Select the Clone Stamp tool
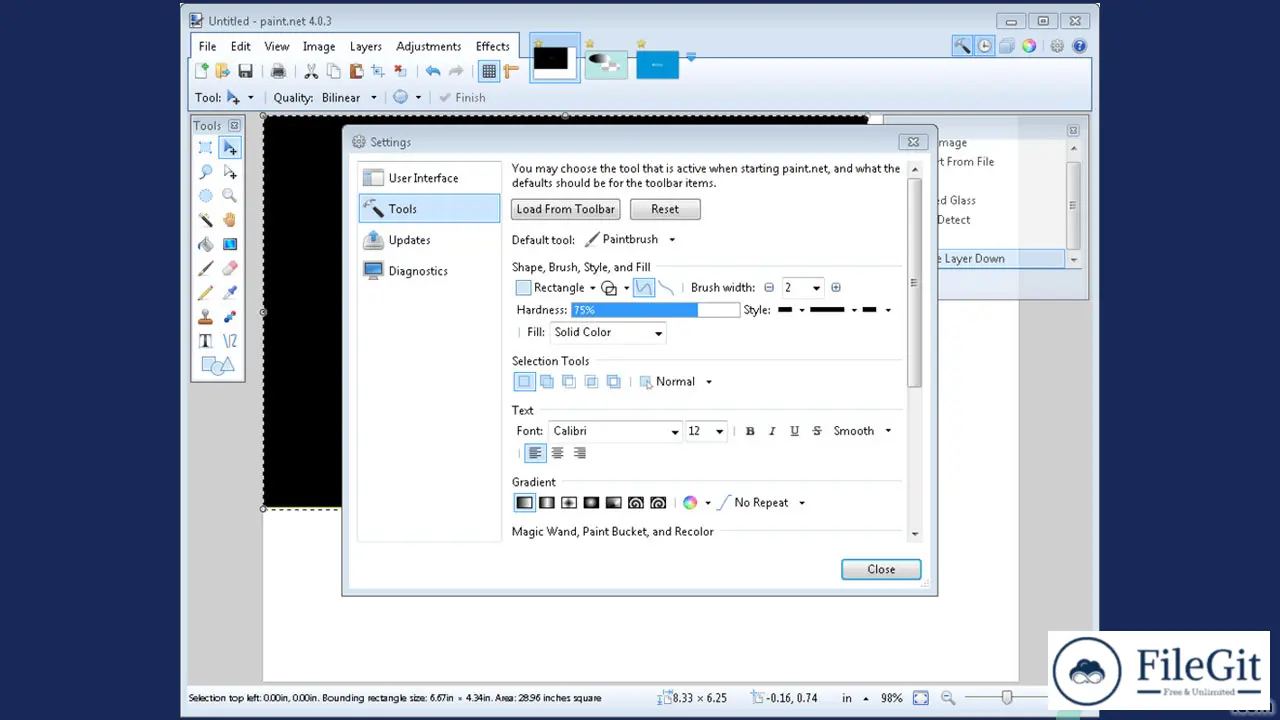 (206, 317)
